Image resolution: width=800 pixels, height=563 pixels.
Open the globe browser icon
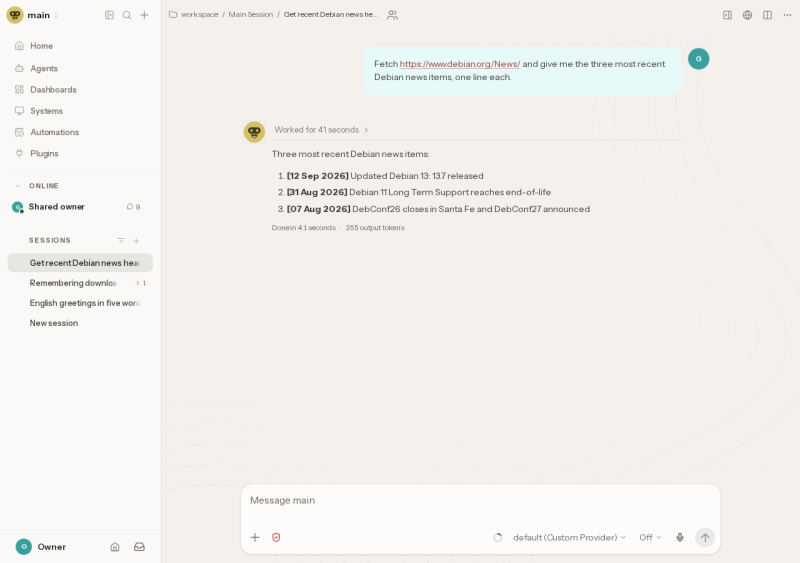click(x=747, y=15)
